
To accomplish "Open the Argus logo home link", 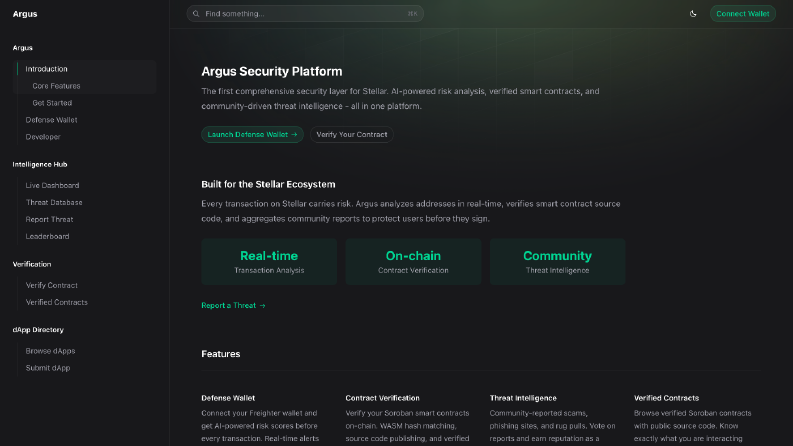I will point(25,14).
